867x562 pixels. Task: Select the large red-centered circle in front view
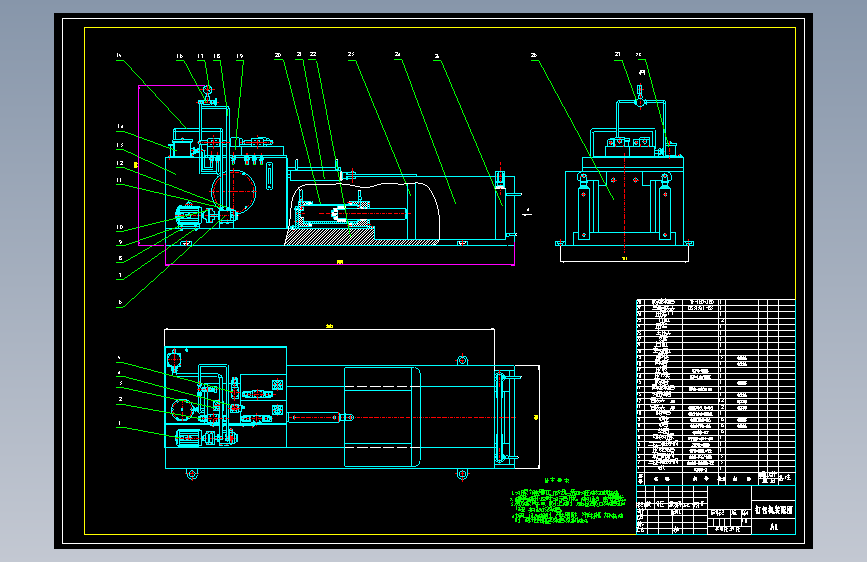234,191
